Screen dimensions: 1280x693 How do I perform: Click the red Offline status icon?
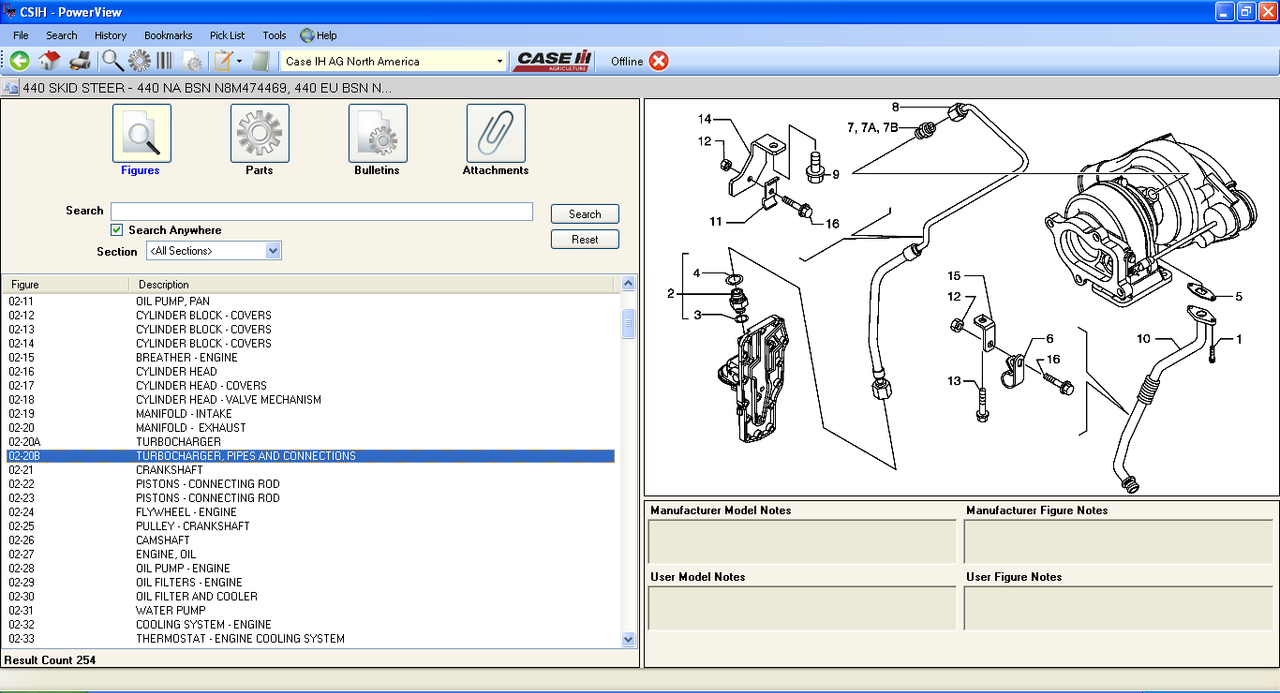pos(658,61)
